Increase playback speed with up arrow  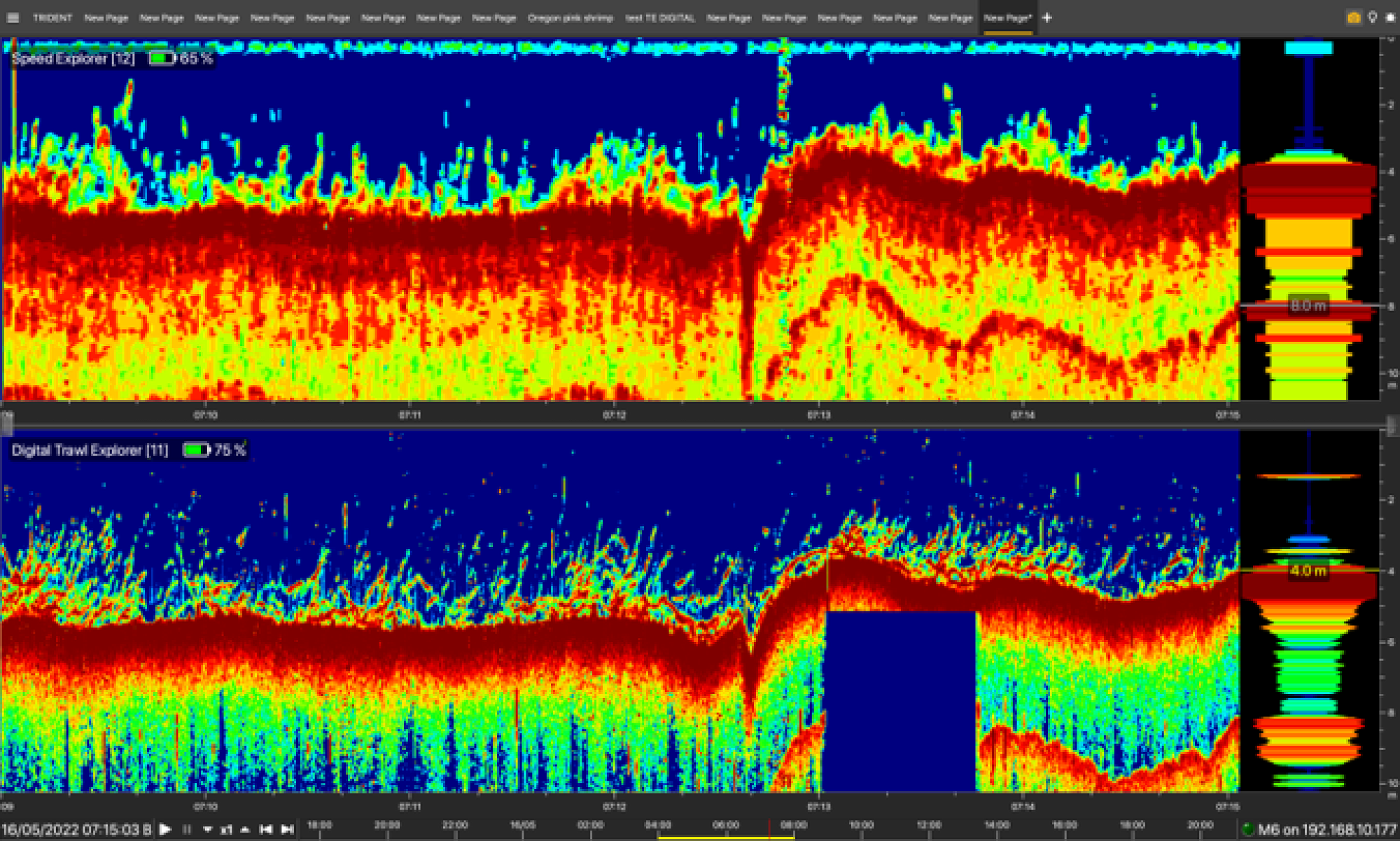click(x=245, y=829)
